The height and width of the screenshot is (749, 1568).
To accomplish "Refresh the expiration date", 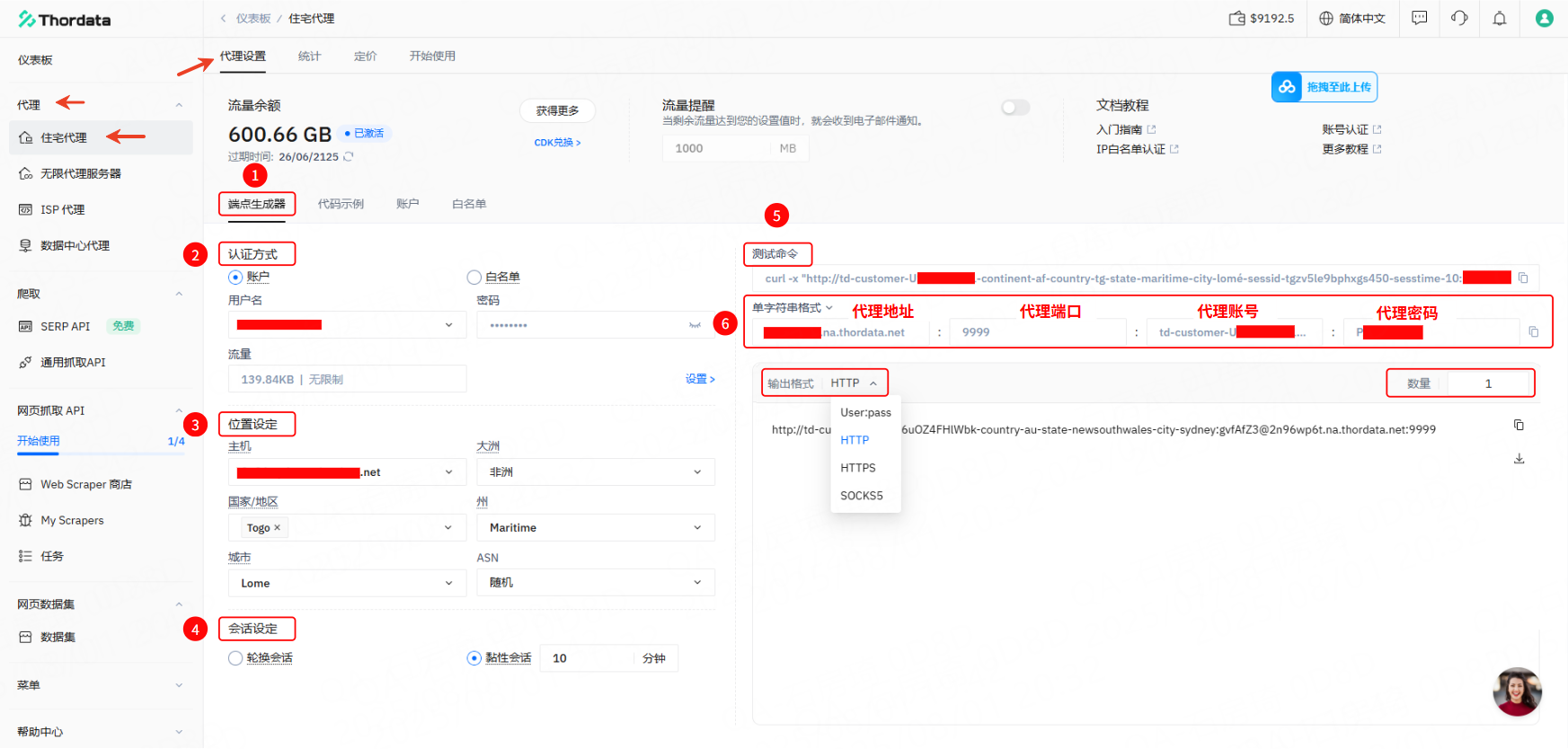I will [x=349, y=156].
